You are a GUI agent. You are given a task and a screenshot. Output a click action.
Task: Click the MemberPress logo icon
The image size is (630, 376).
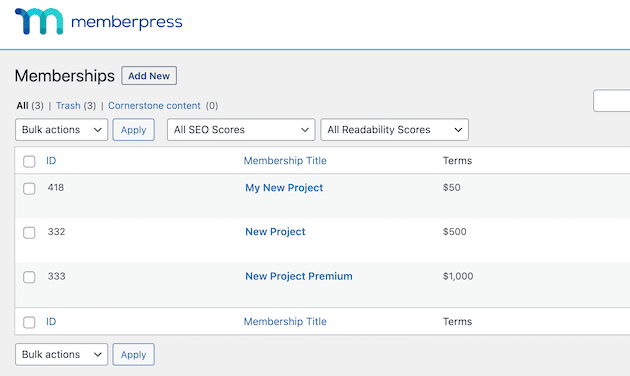click(39, 21)
